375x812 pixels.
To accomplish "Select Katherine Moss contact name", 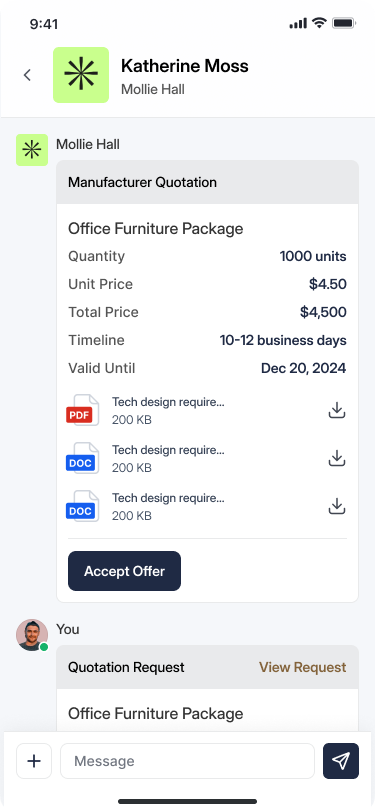I will coord(185,66).
